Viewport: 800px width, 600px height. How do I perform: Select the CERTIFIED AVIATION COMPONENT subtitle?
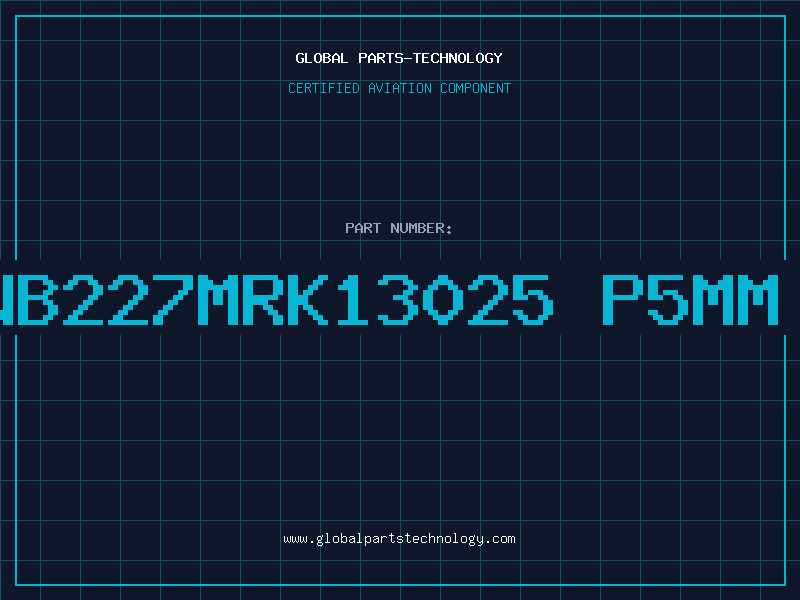click(399, 88)
